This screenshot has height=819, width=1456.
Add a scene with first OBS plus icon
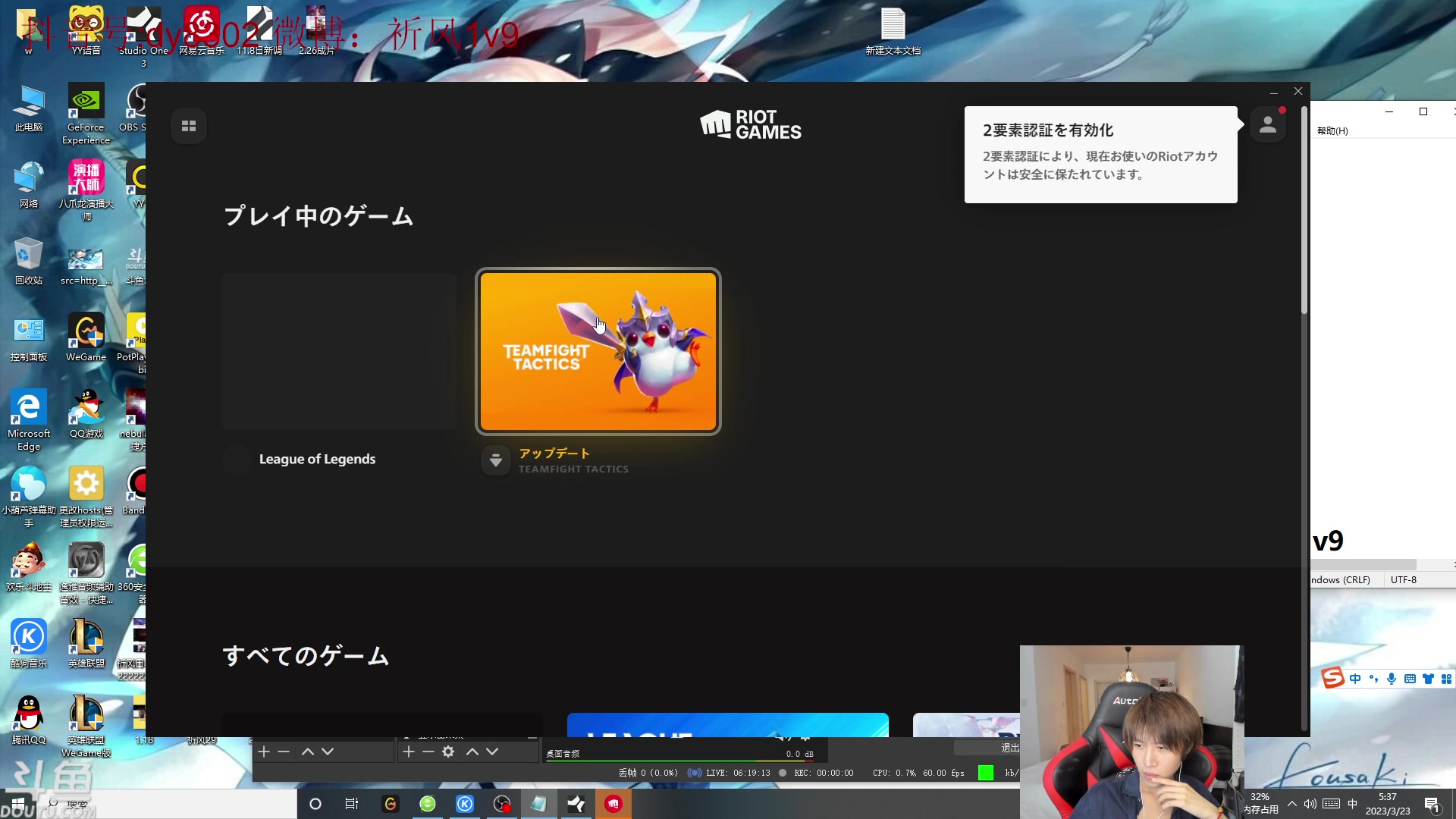coord(264,752)
